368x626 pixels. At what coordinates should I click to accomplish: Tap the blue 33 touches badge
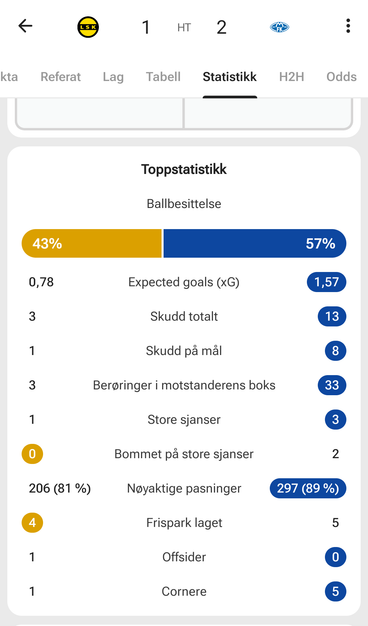coord(332,385)
